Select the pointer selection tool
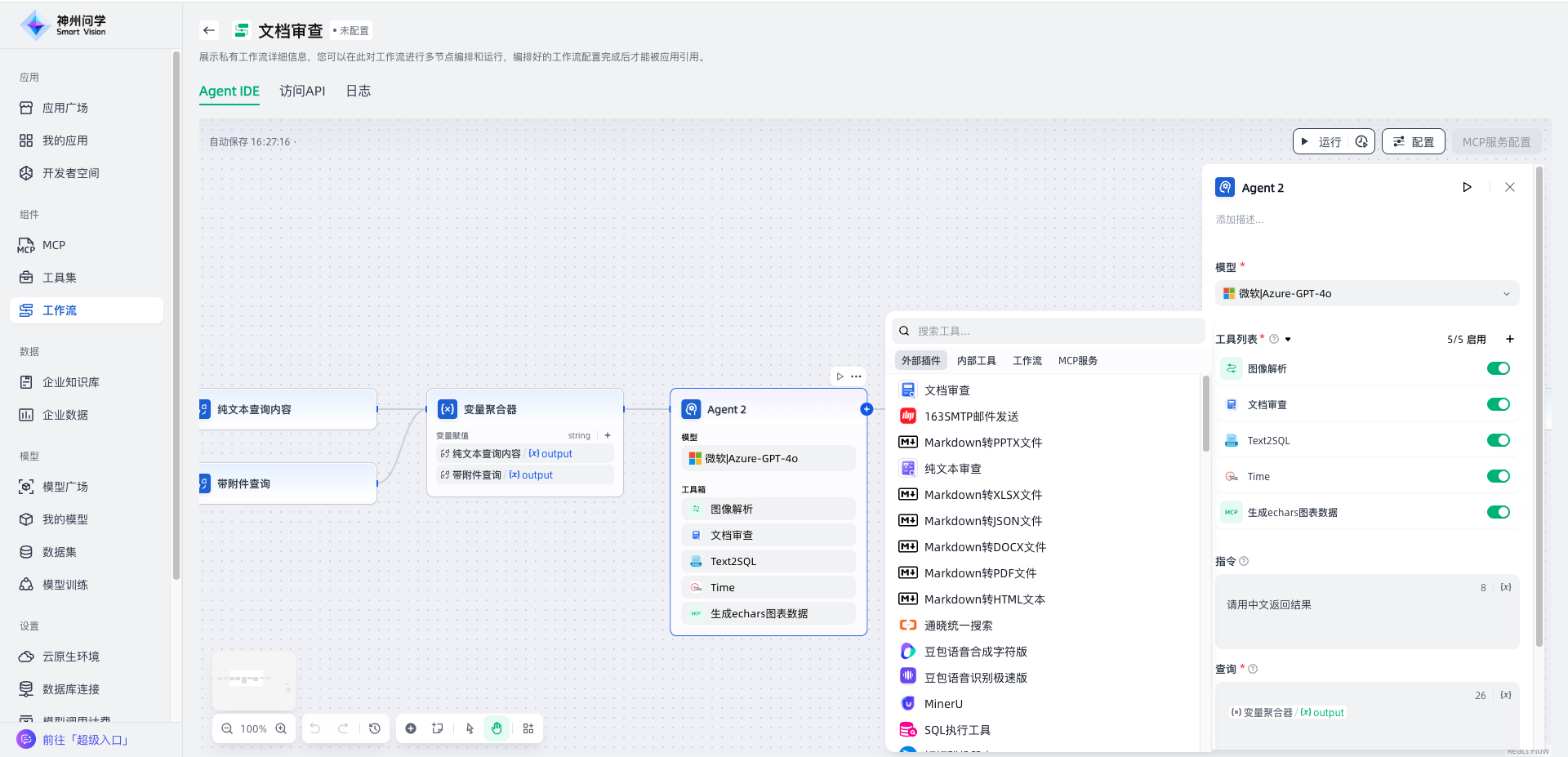 [x=470, y=728]
